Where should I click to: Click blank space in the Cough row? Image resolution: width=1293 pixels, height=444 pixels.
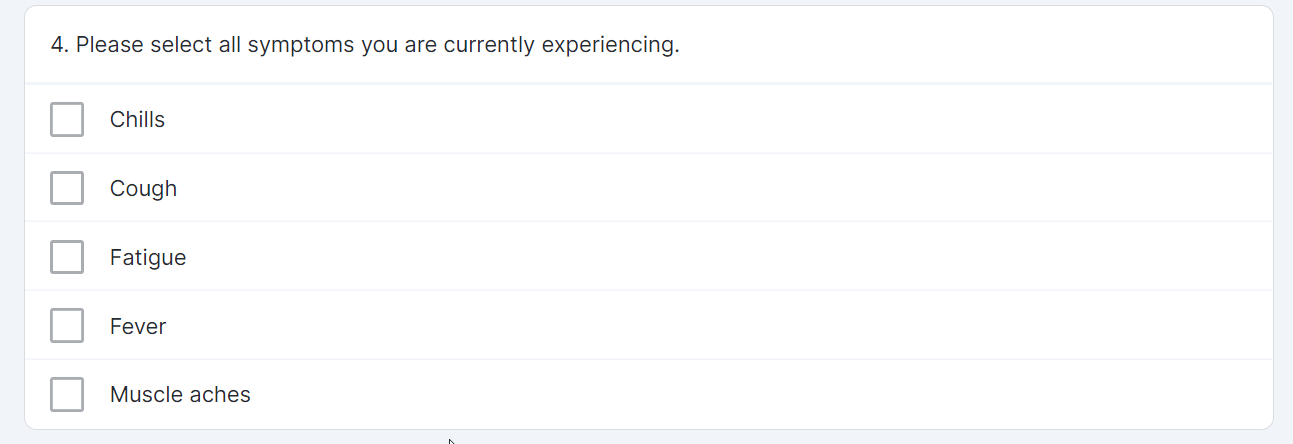coord(700,189)
